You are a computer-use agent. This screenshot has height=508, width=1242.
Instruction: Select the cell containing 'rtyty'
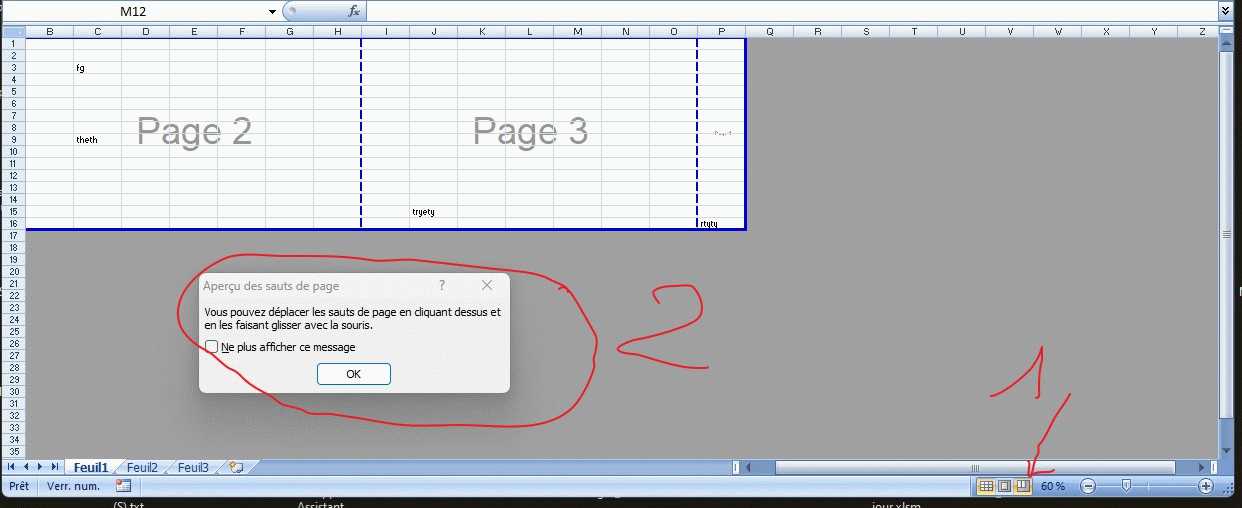point(721,224)
